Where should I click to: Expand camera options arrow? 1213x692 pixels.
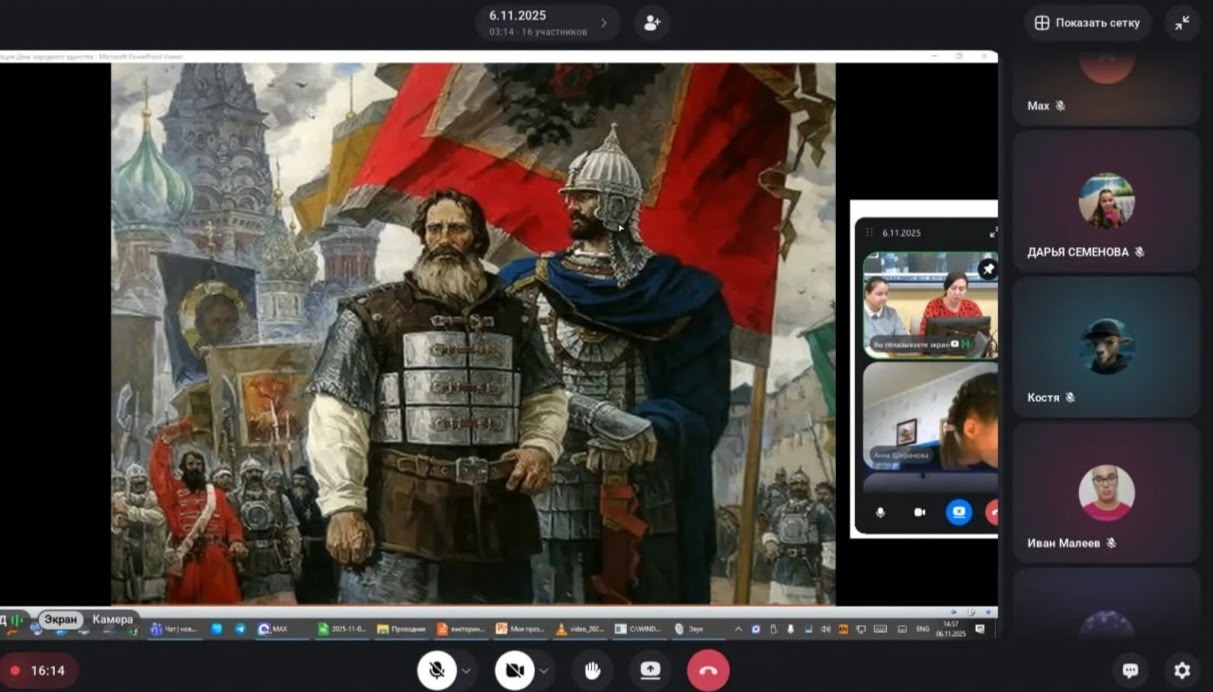coord(544,670)
